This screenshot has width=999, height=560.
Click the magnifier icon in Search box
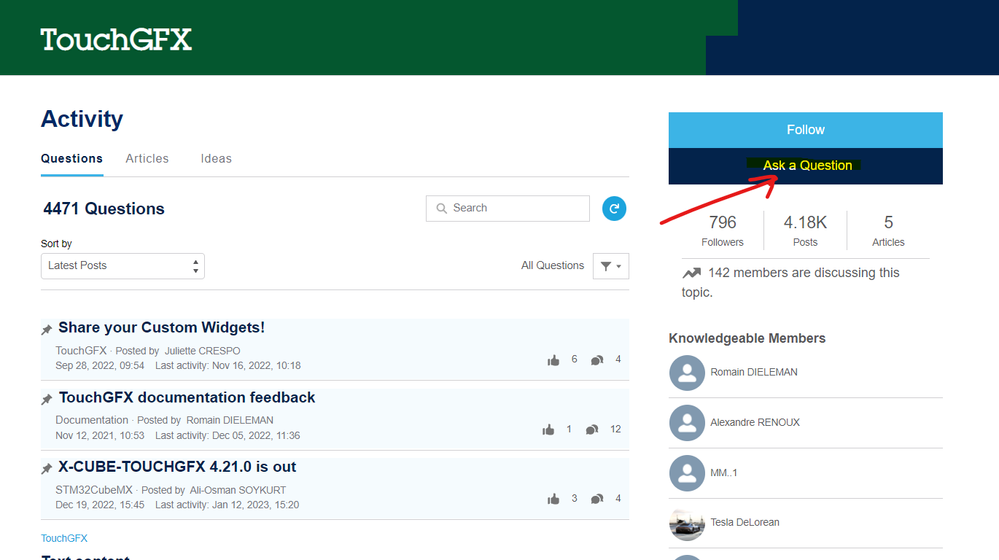point(441,208)
